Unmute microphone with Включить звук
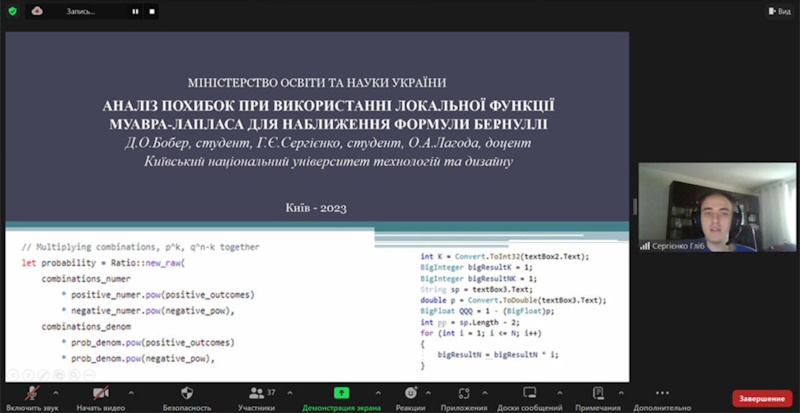 coord(32,393)
